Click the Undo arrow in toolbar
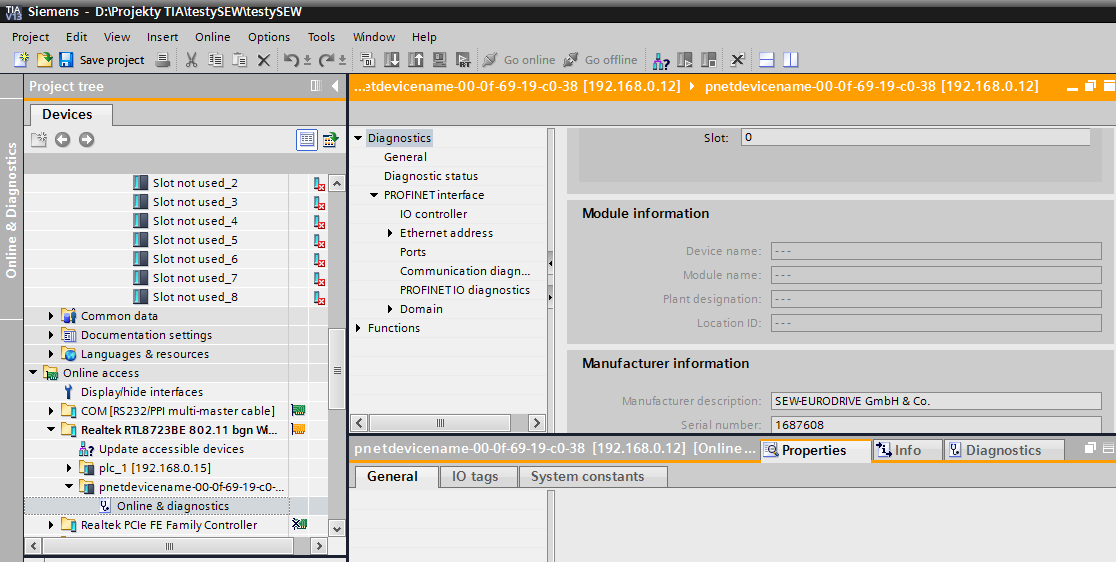 point(290,60)
